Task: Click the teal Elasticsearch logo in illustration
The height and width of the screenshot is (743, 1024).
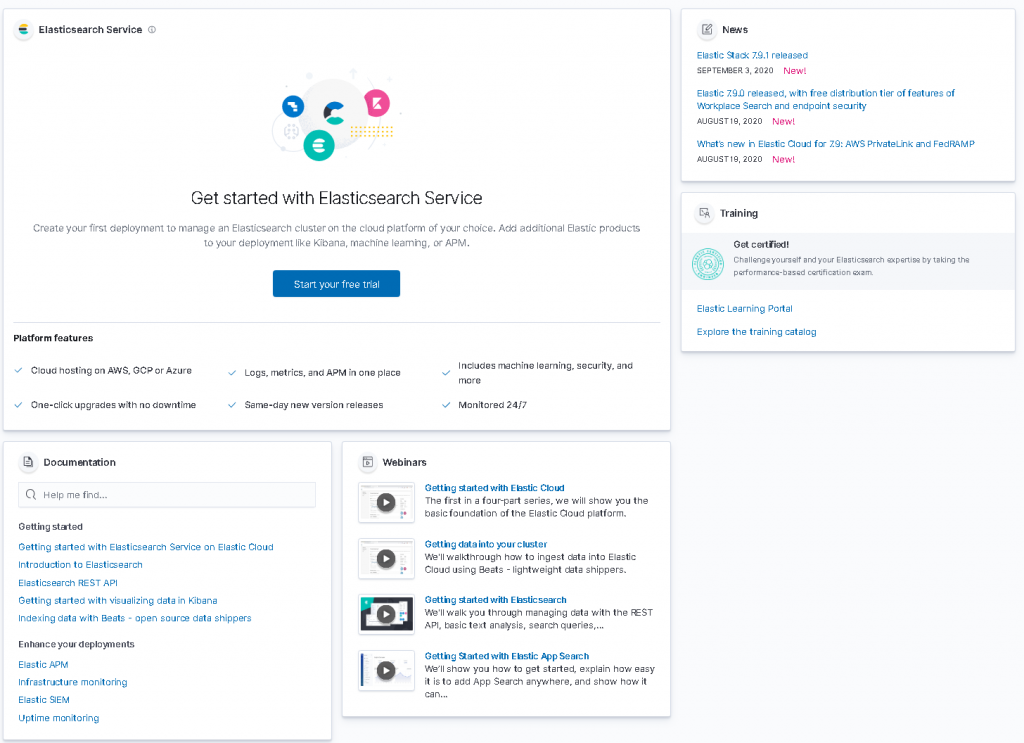Action: 319,145
